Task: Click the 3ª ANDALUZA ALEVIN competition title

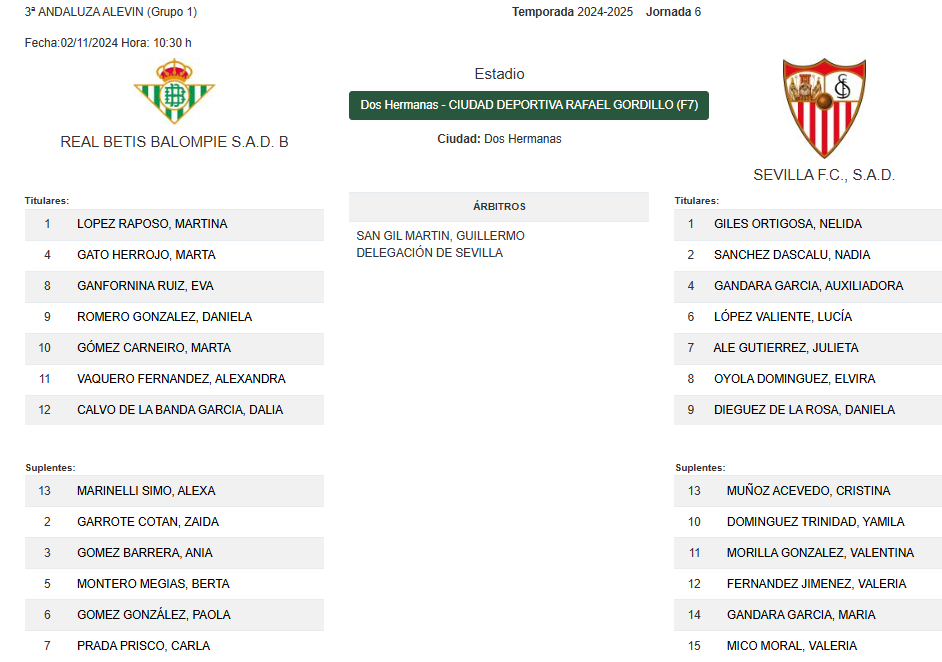Action: pyautogui.click(x=111, y=12)
